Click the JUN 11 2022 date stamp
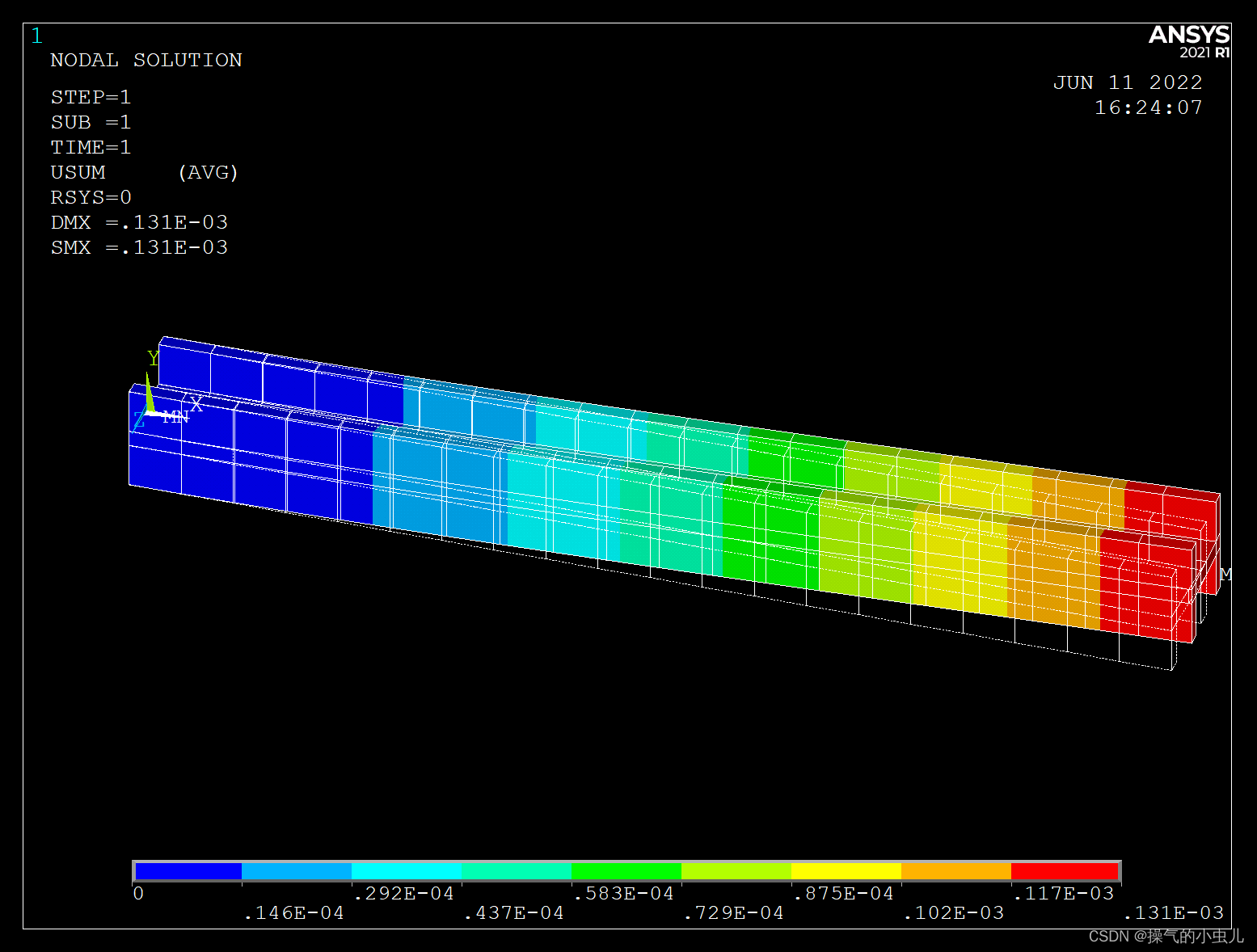Image resolution: width=1257 pixels, height=952 pixels. coord(1128,82)
